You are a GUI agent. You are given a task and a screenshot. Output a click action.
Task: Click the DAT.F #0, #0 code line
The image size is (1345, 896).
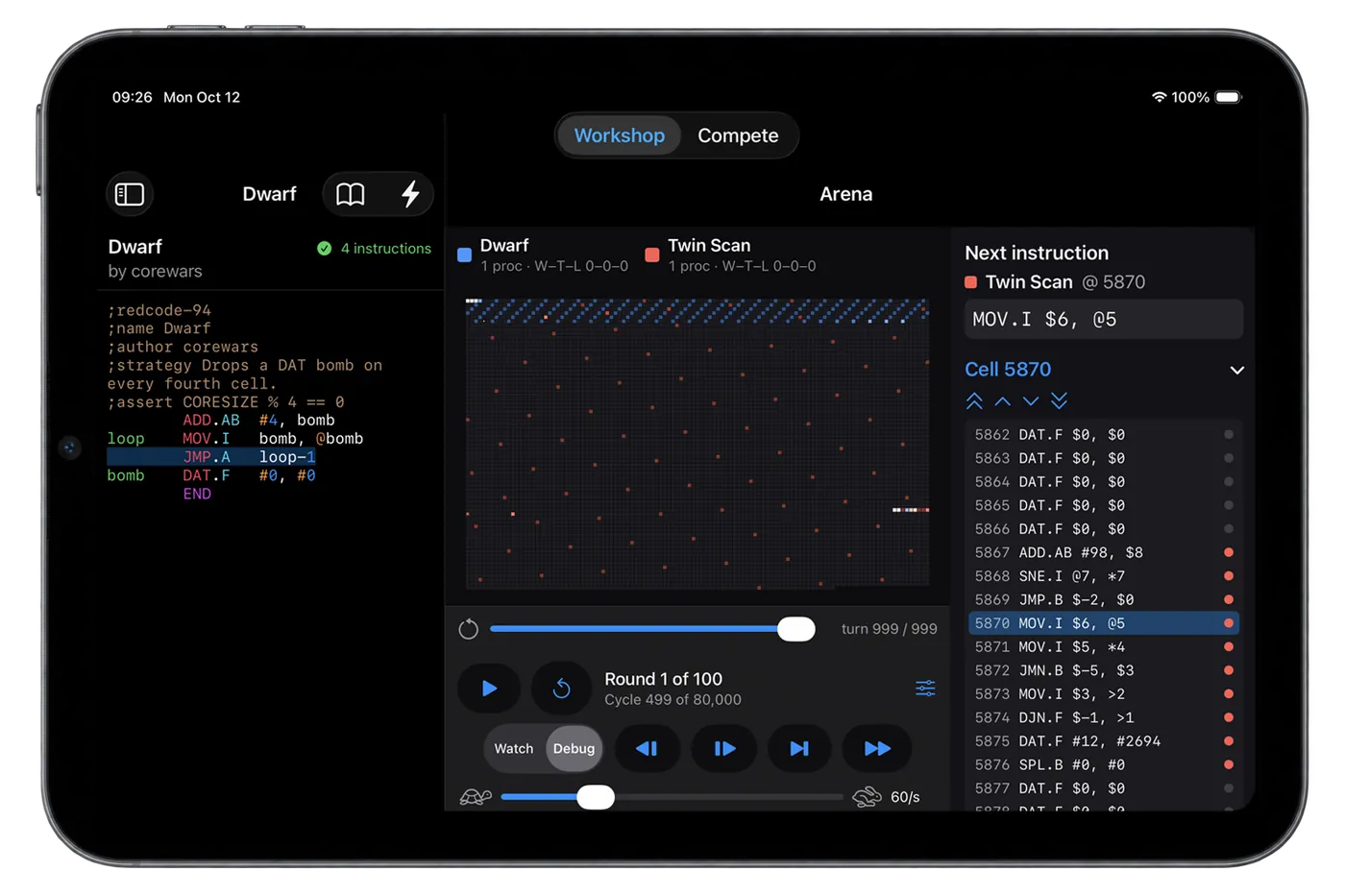[x=211, y=475]
